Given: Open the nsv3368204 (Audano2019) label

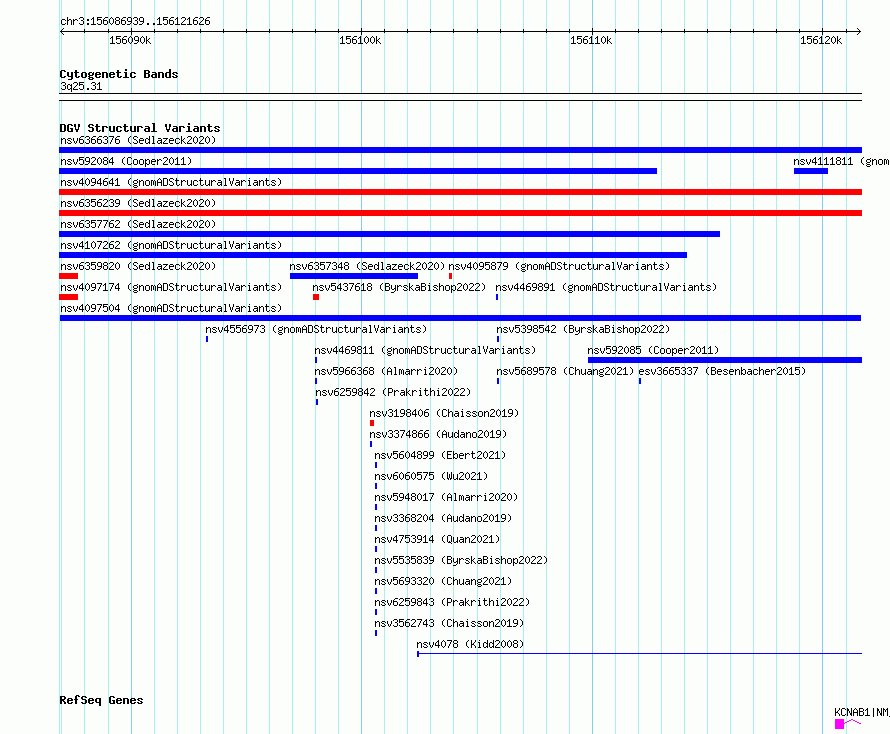Looking at the screenshot, I should 443,518.
